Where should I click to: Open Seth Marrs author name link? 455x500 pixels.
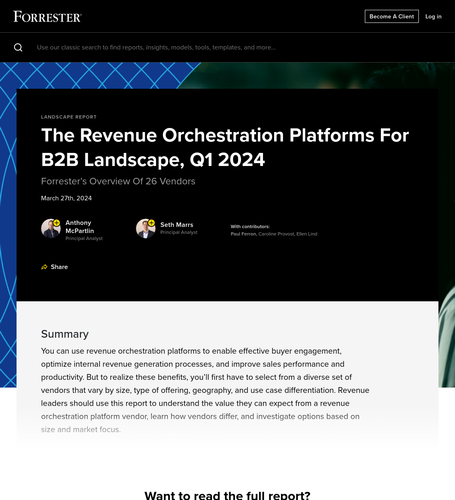(177, 225)
